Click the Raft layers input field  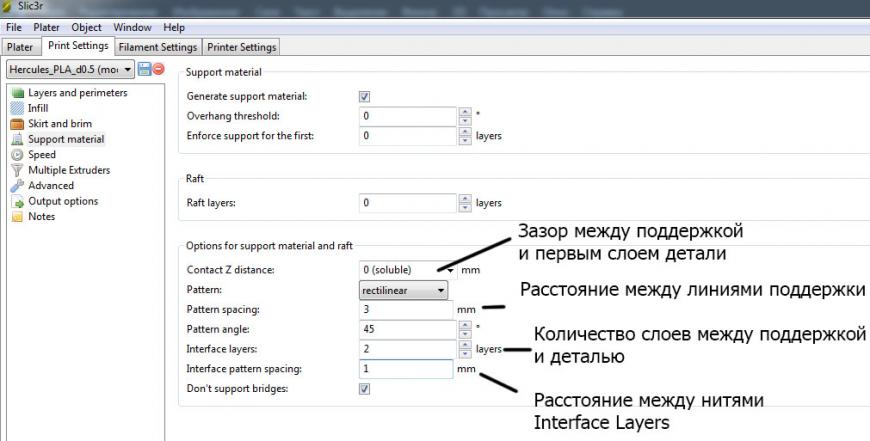(408, 203)
